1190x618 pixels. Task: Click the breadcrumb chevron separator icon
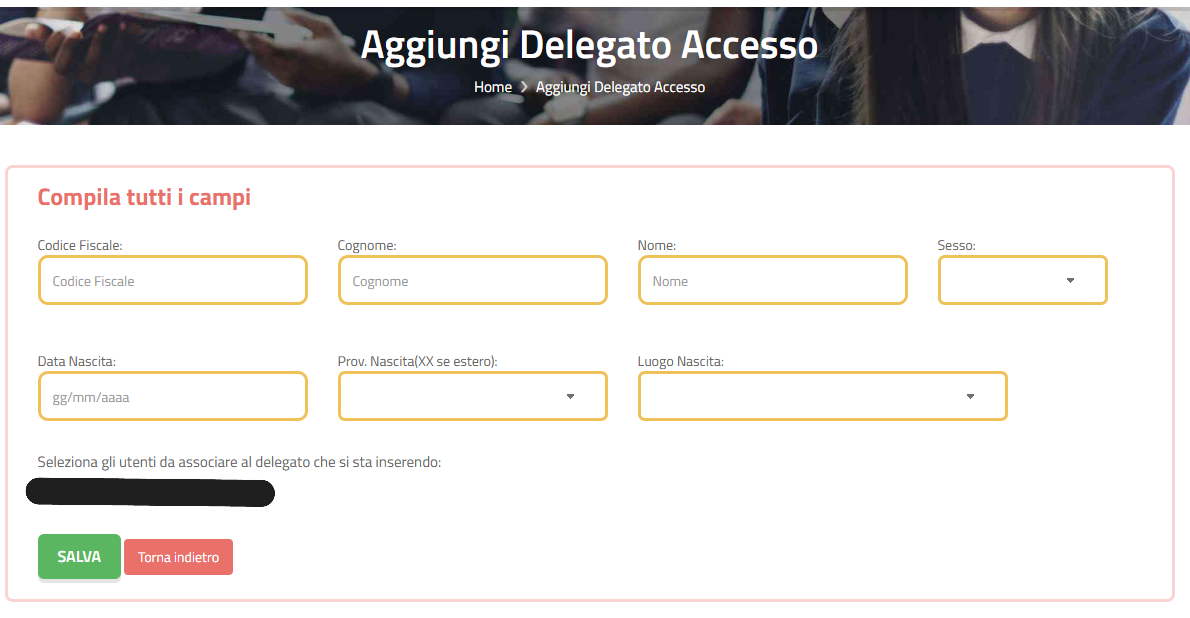click(x=524, y=87)
